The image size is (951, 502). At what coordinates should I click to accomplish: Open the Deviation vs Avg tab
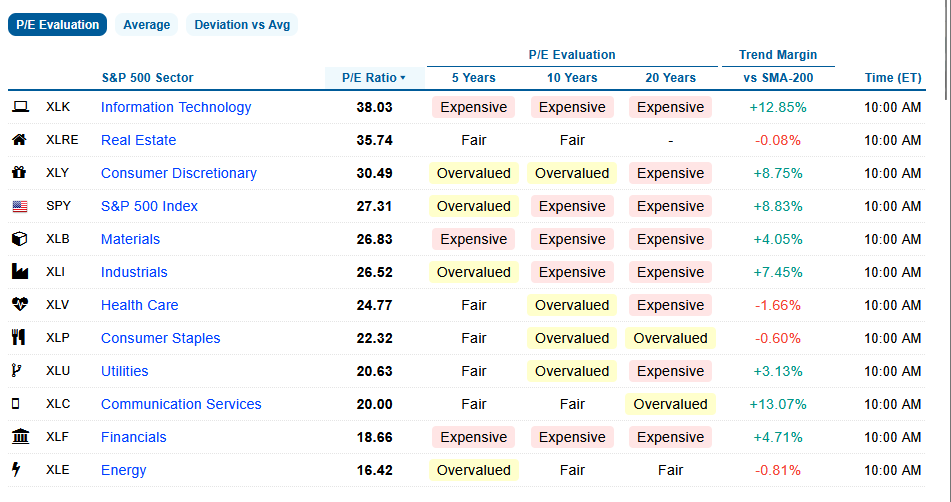(242, 25)
